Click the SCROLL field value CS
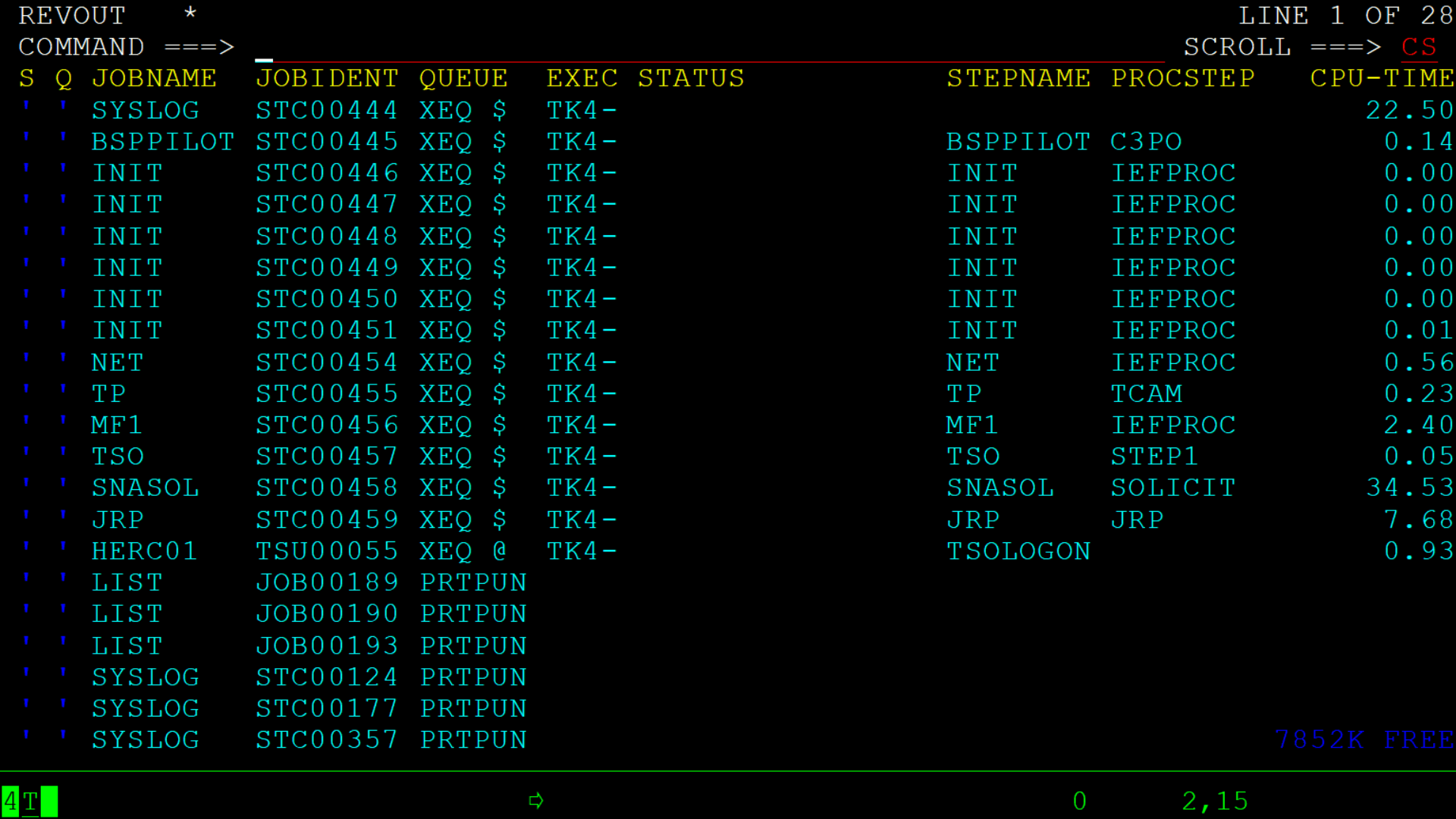 pos(1419,47)
